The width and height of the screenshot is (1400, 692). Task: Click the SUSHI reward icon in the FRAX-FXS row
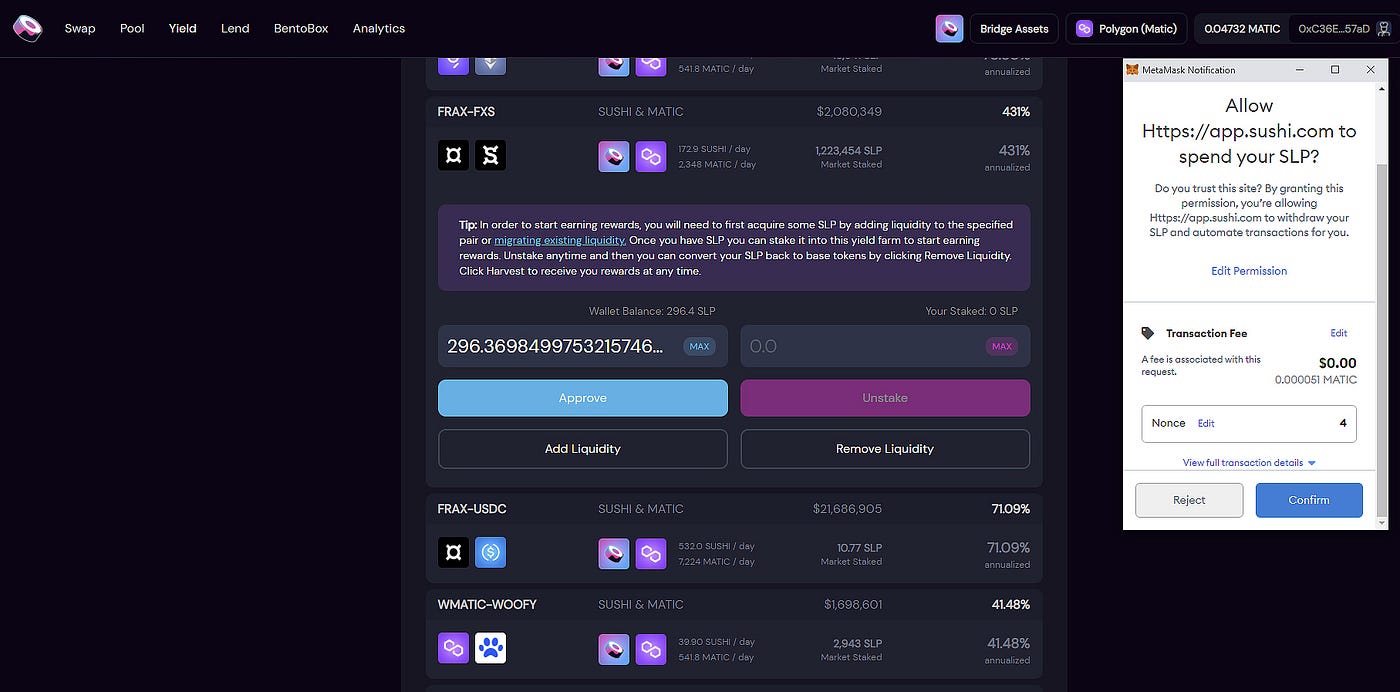tap(614, 156)
